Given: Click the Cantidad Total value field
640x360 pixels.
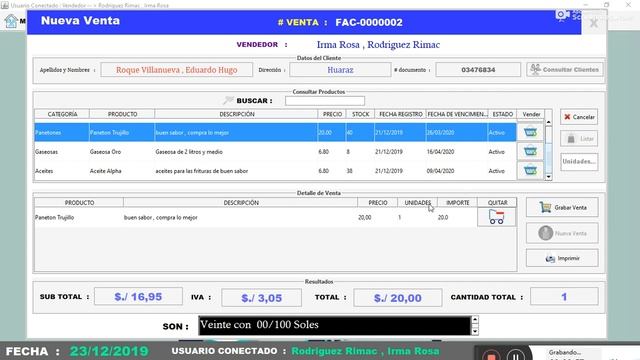Looking at the screenshot, I should (x=564, y=297).
